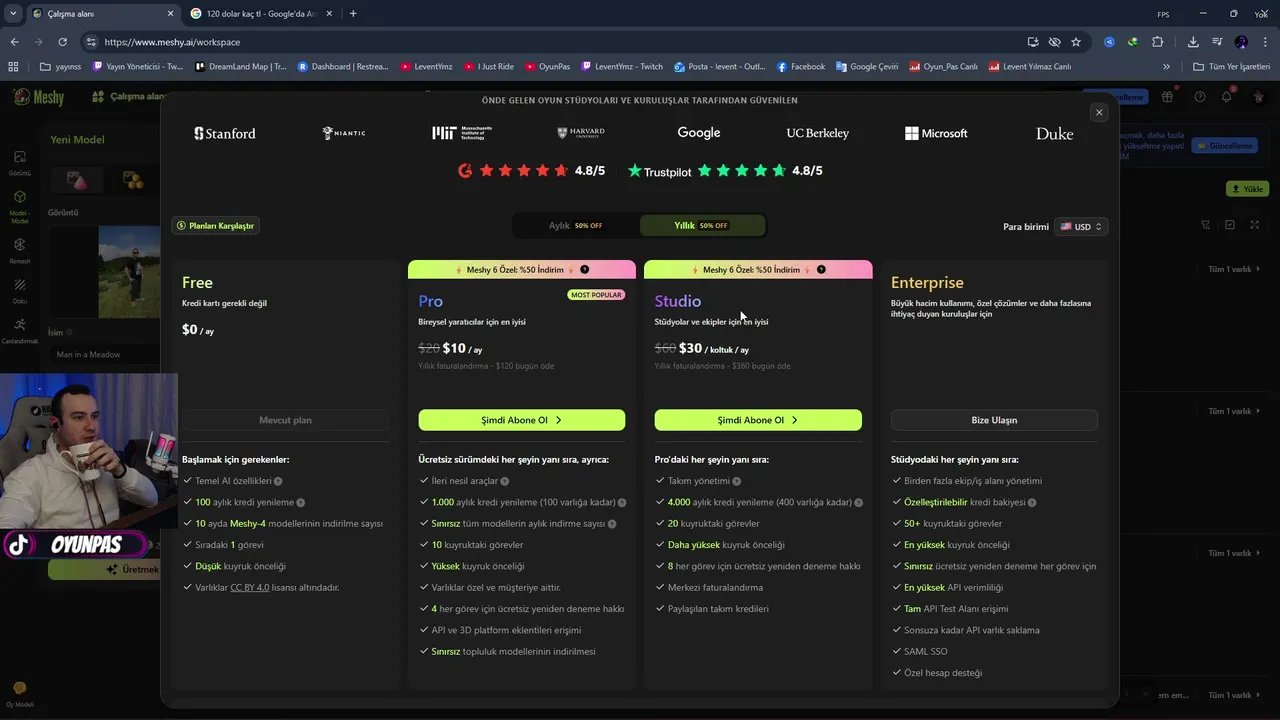
Task: Open the Remesh tool in the sidebar
Action: (x=20, y=250)
